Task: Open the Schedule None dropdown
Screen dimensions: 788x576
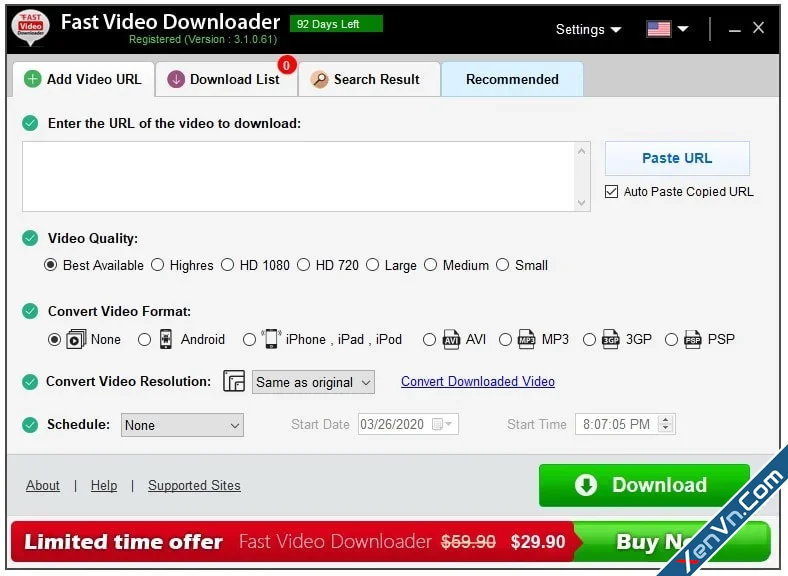Action: (182, 425)
